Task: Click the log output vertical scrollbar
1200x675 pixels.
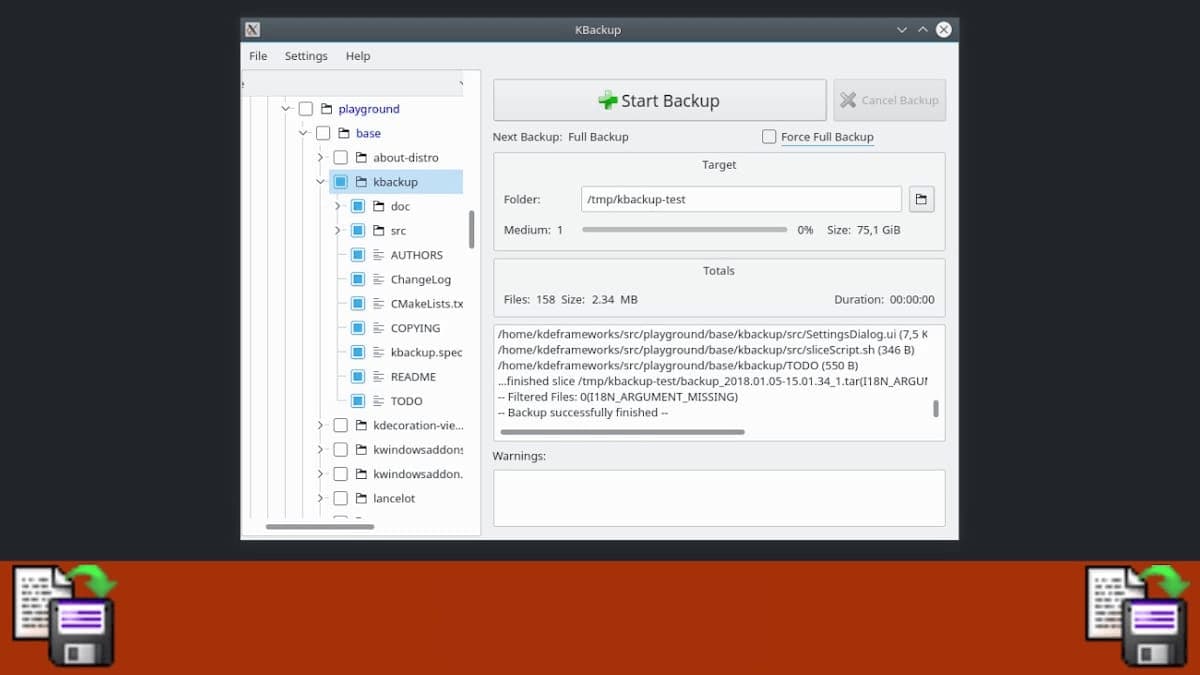Action: pyautogui.click(x=936, y=408)
